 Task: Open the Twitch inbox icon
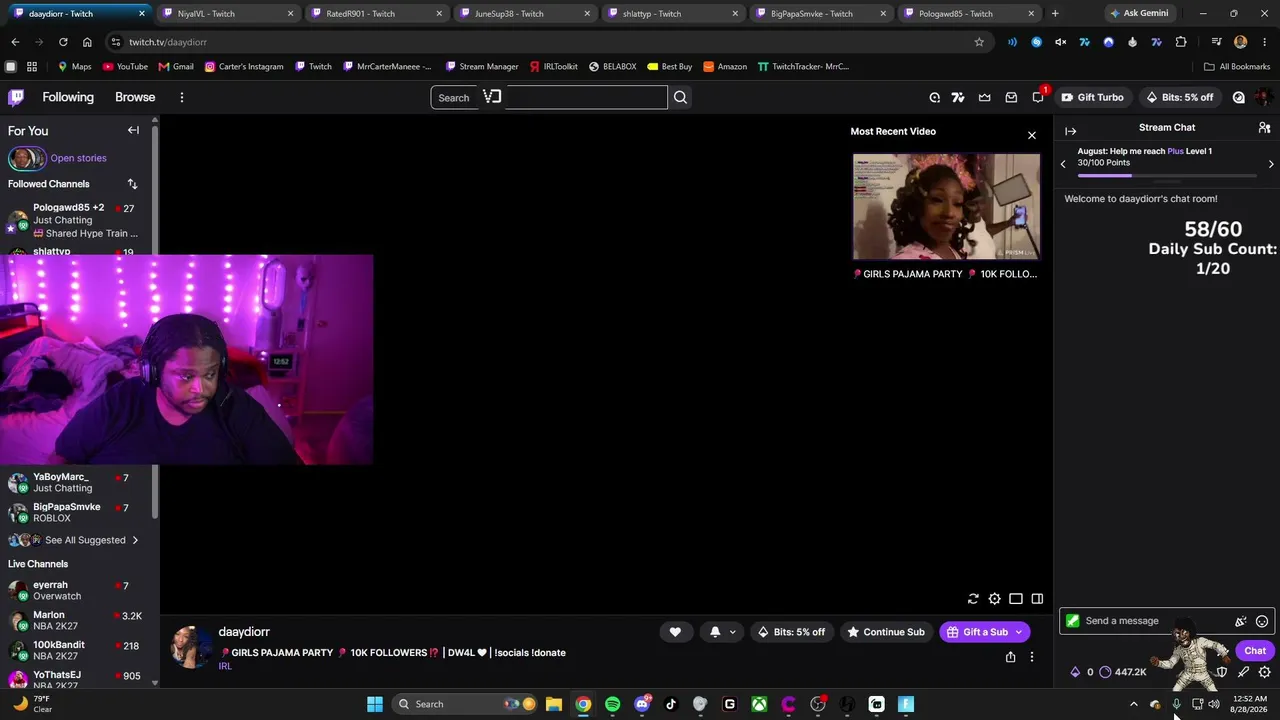[1011, 97]
